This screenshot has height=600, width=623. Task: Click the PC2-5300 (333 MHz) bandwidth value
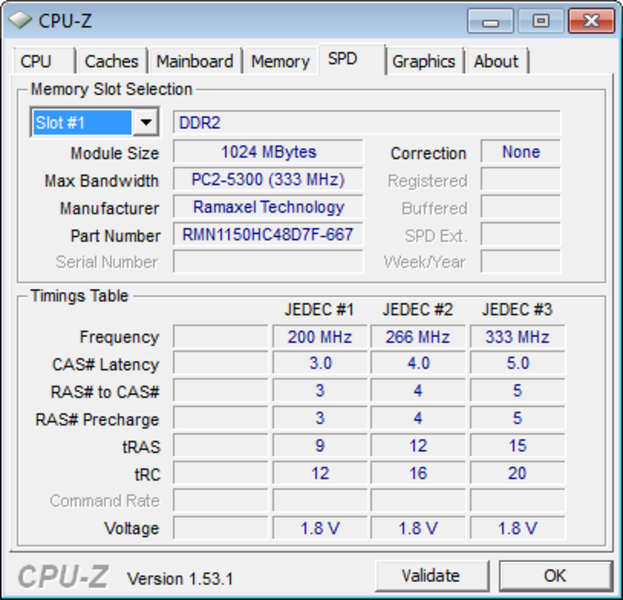pyautogui.click(x=268, y=180)
